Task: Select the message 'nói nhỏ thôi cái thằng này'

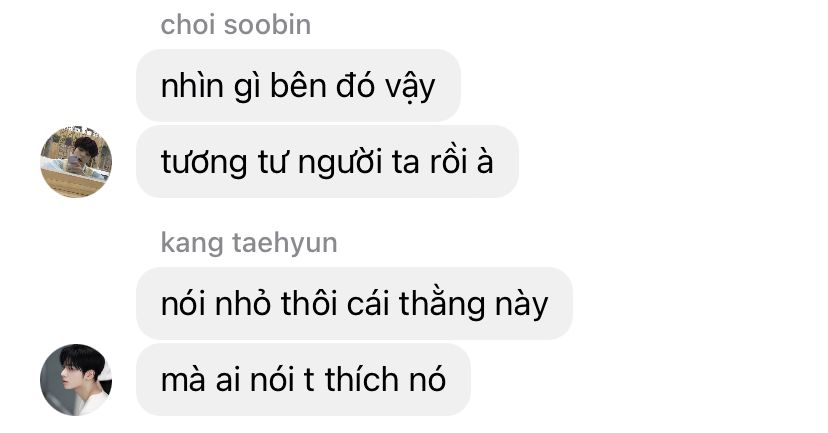Action: (354, 304)
